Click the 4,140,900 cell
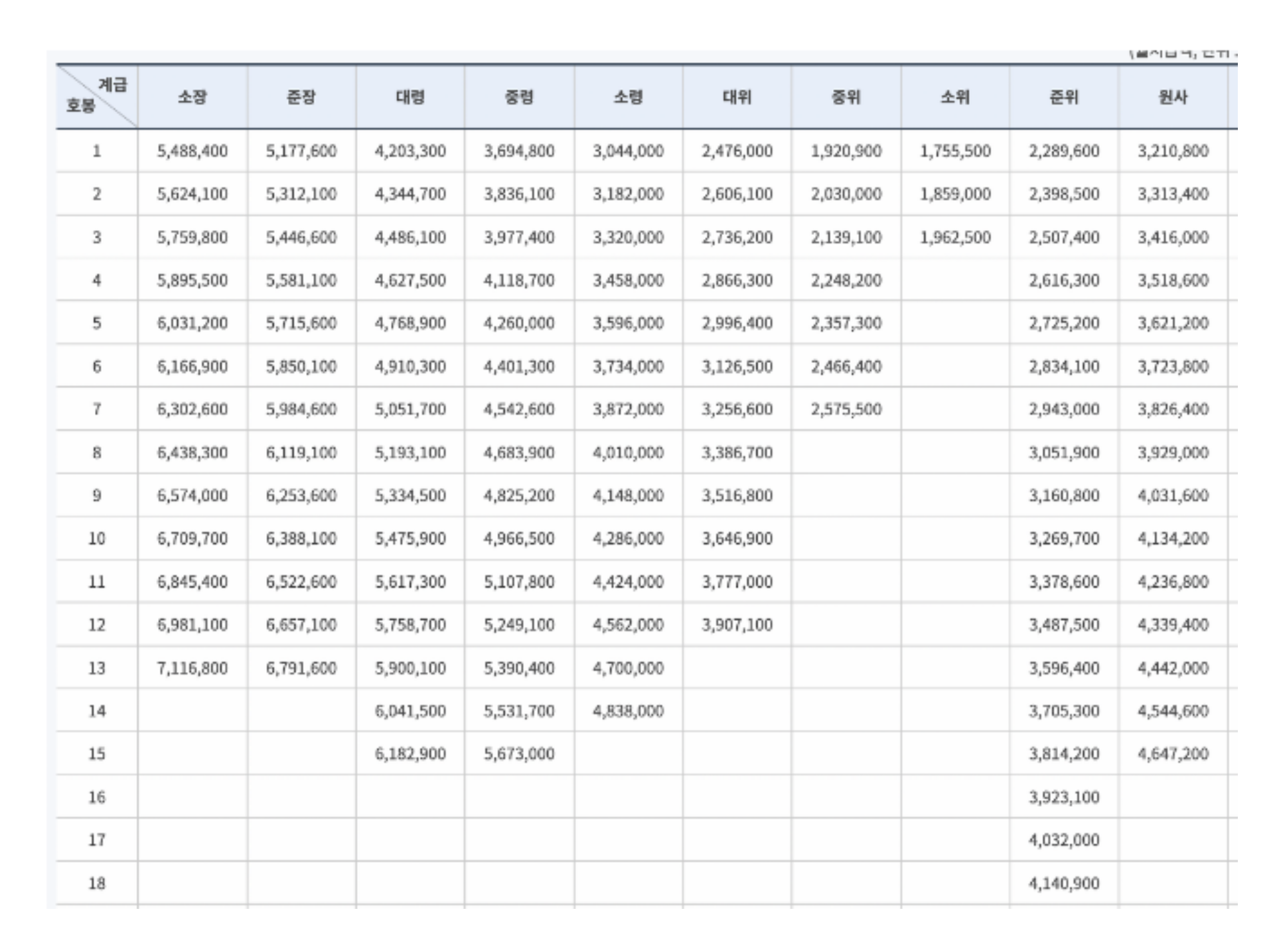This screenshot has height=952, width=1281. tap(1064, 883)
